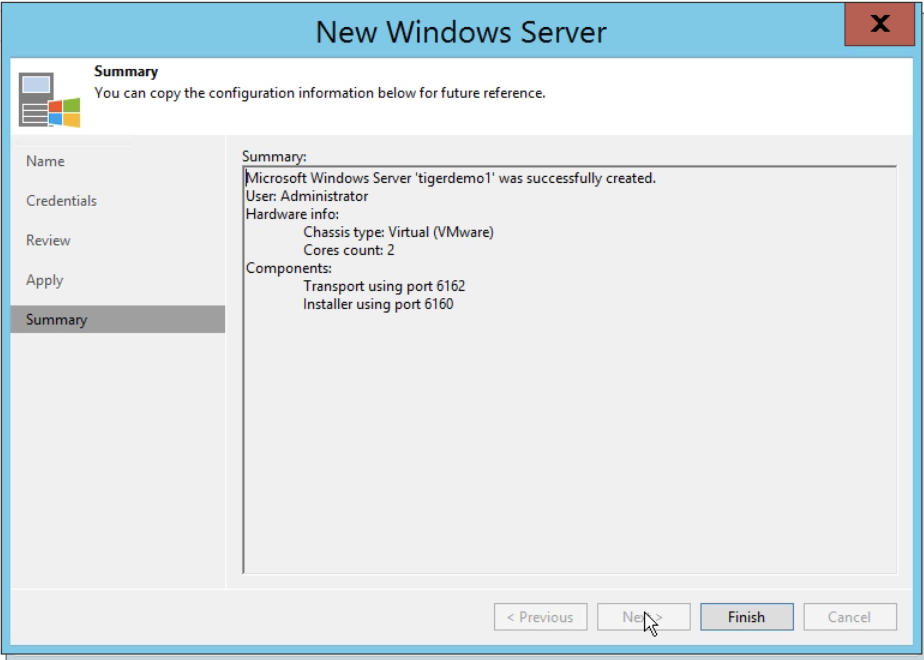Click the Finish button
This screenshot has height=660, width=924.
coord(747,617)
